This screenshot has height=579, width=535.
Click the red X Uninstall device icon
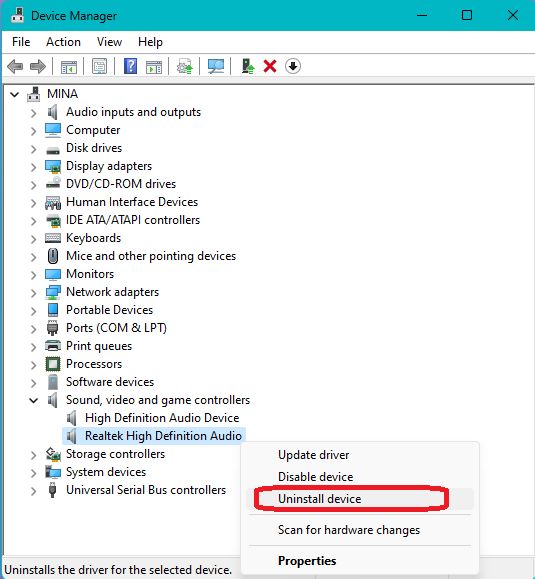click(x=270, y=66)
